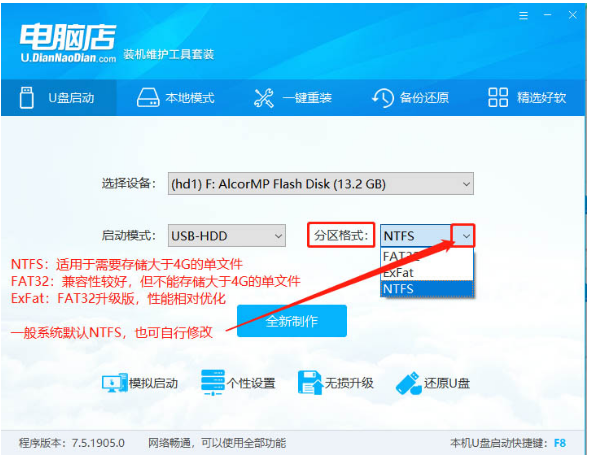Click the wrench tools icon for 一键重装
The height and width of the screenshot is (457, 589).
[x=264, y=98]
